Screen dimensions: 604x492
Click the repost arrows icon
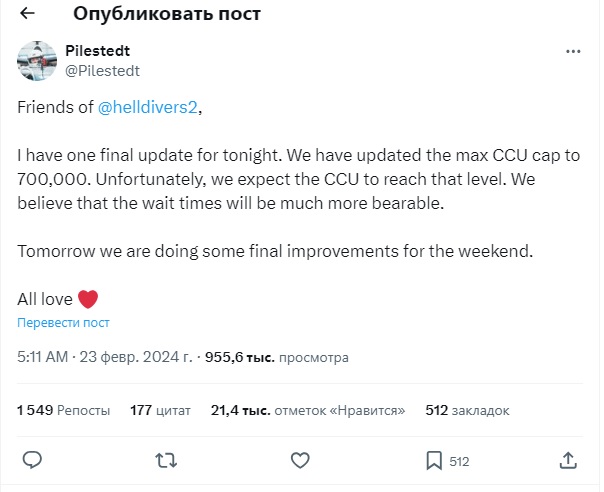[166, 460]
